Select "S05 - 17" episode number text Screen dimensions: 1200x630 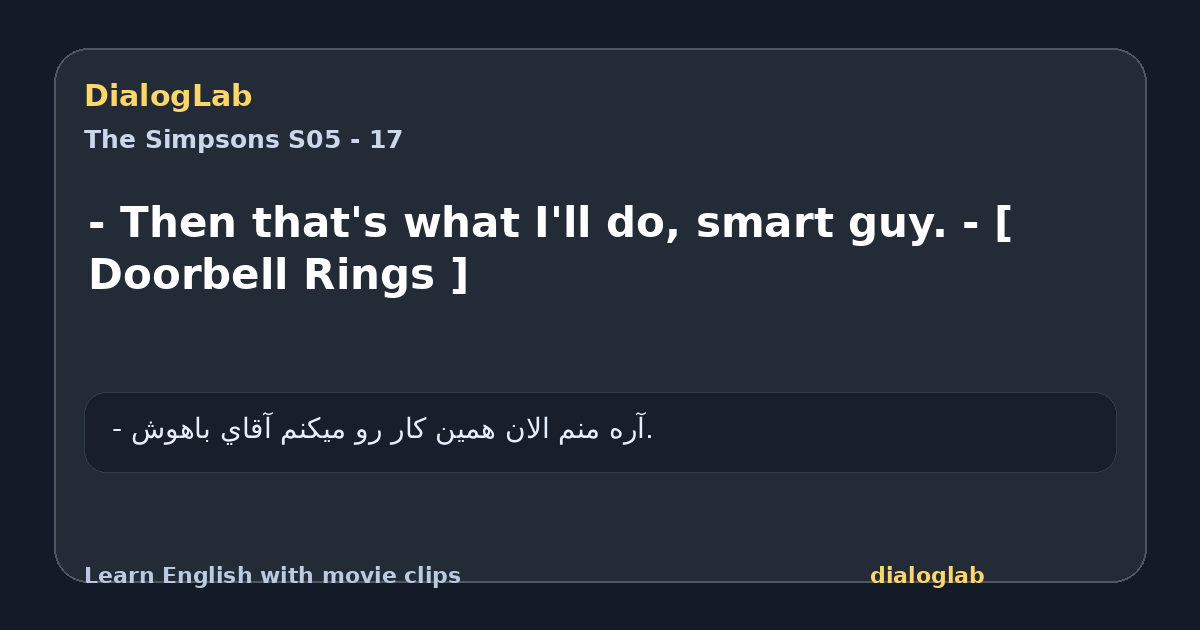click(x=345, y=140)
